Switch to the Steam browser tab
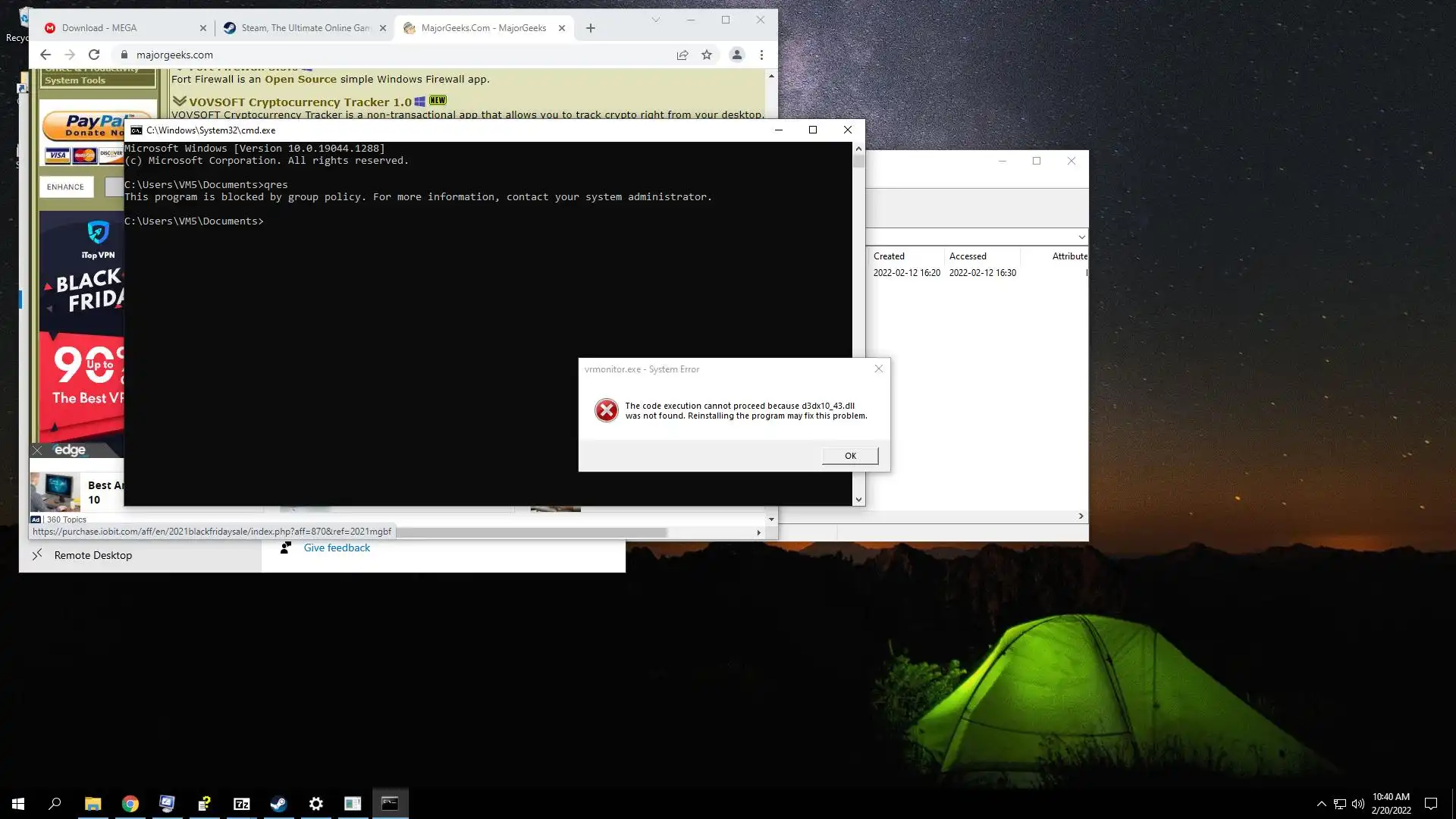Screen dimensions: 1456x819 pyautogui.click(x=303, y=28)
